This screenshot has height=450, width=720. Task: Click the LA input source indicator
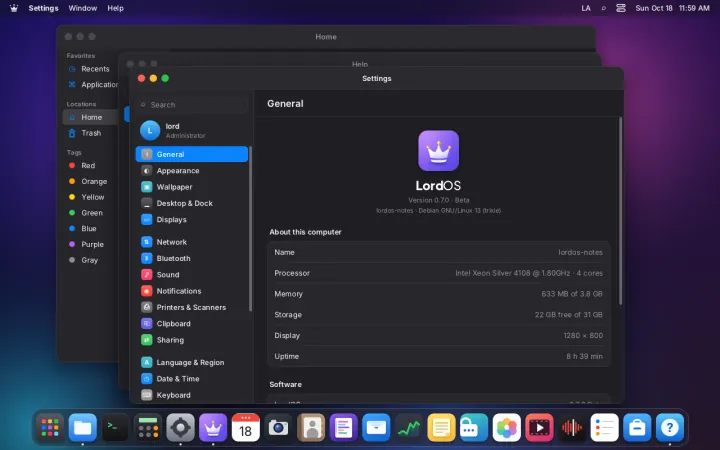pyautogui.click(x=586, y=8)
